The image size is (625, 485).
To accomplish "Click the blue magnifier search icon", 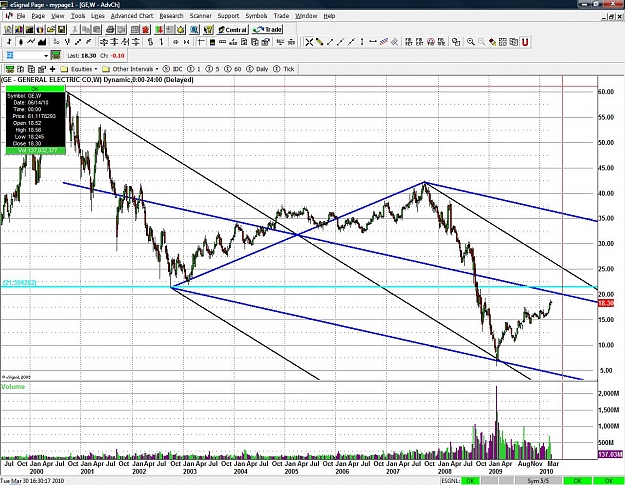I will pyautogui.click(x=194, y=30).
